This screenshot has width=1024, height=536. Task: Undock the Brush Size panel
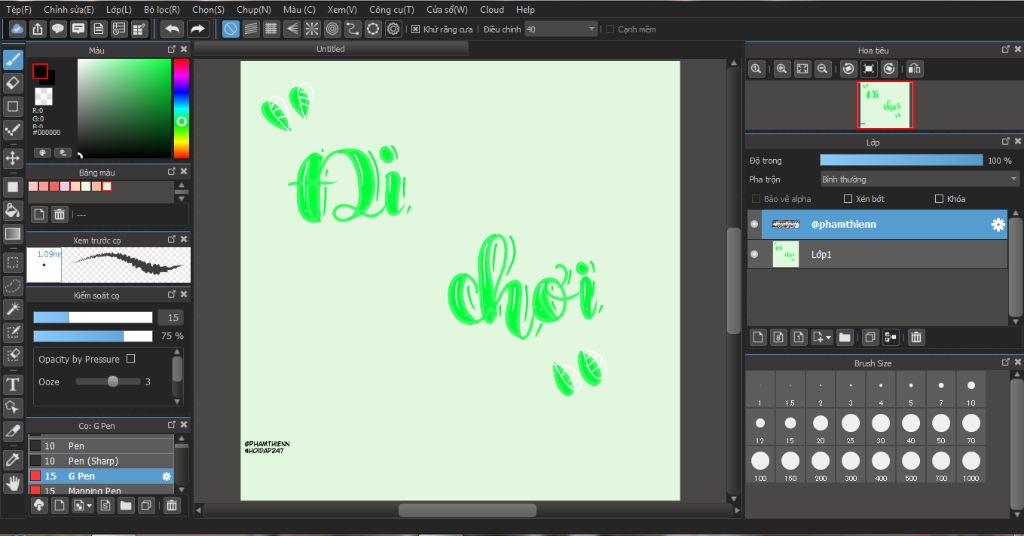(1005, 362)
